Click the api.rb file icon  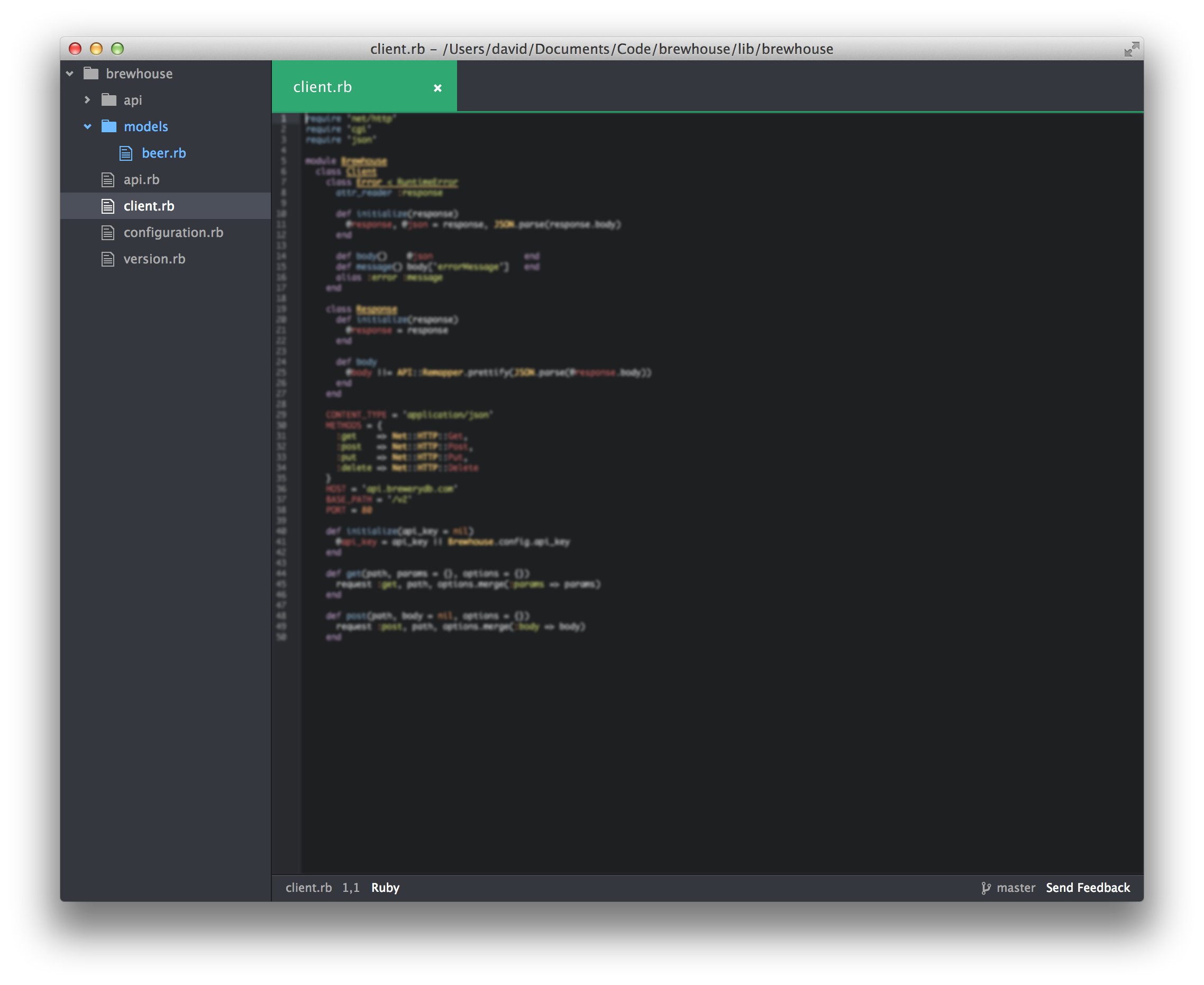point(108,180)
